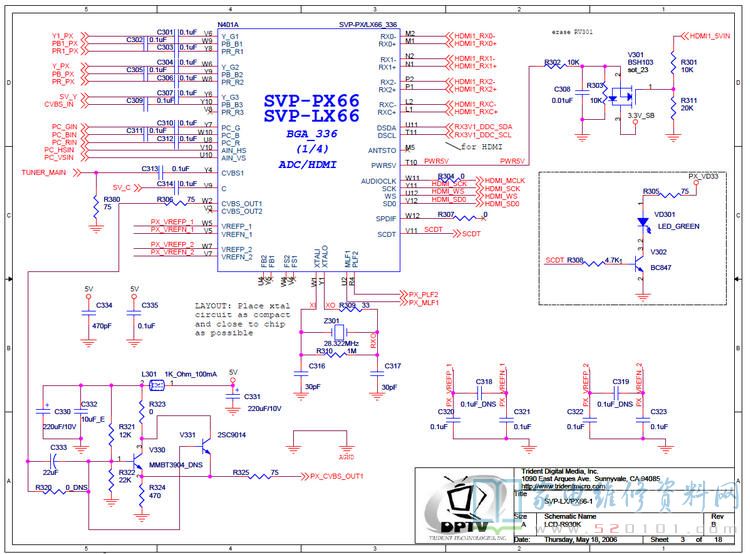Click the R324 resistor designator
Screen dimensions: 750x554
157,488
